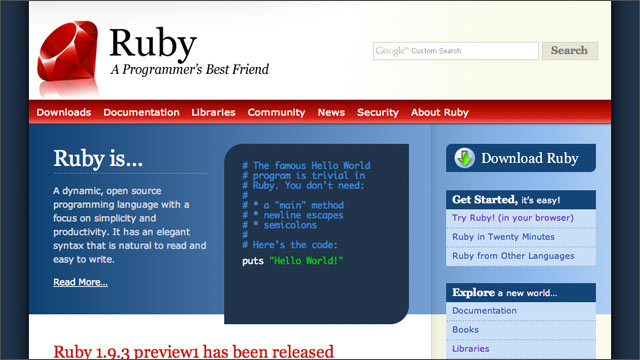Open the Ruby 1.9.3 preview1 released headline
Screen dimensions: 640x360
(193, 351)
